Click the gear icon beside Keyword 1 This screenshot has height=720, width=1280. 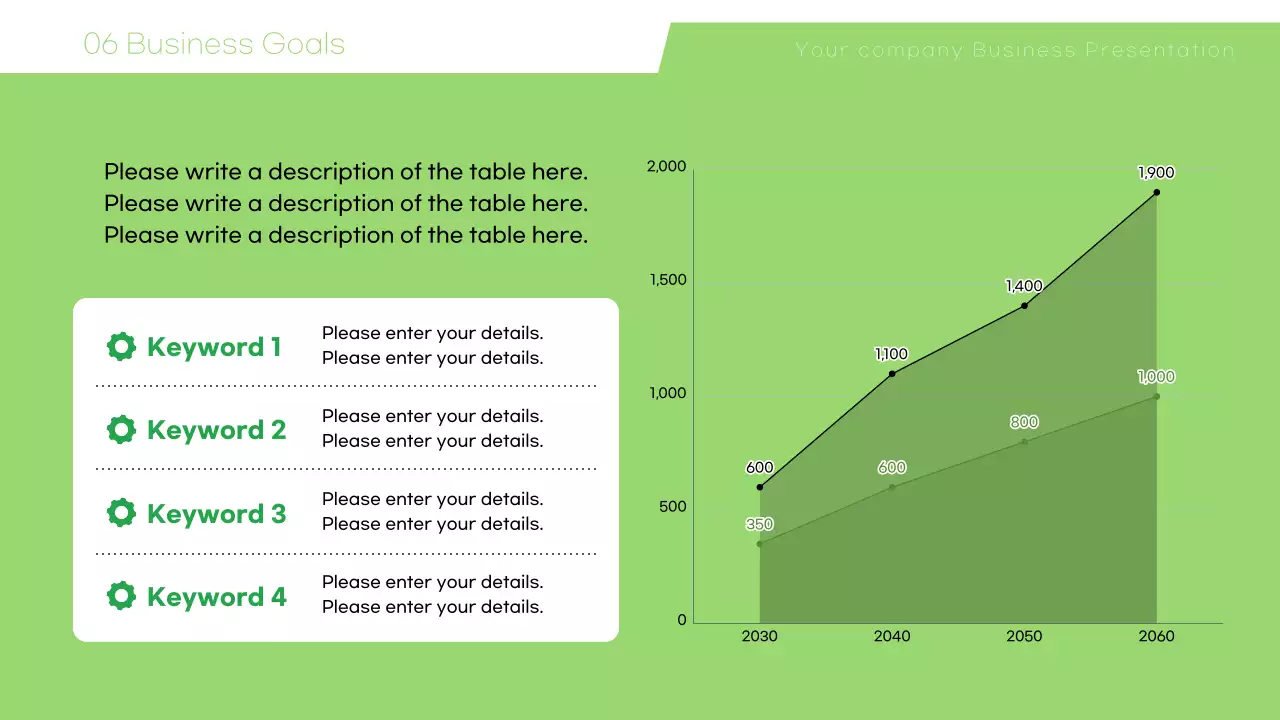pyautogui.click(x=121, y=347)
